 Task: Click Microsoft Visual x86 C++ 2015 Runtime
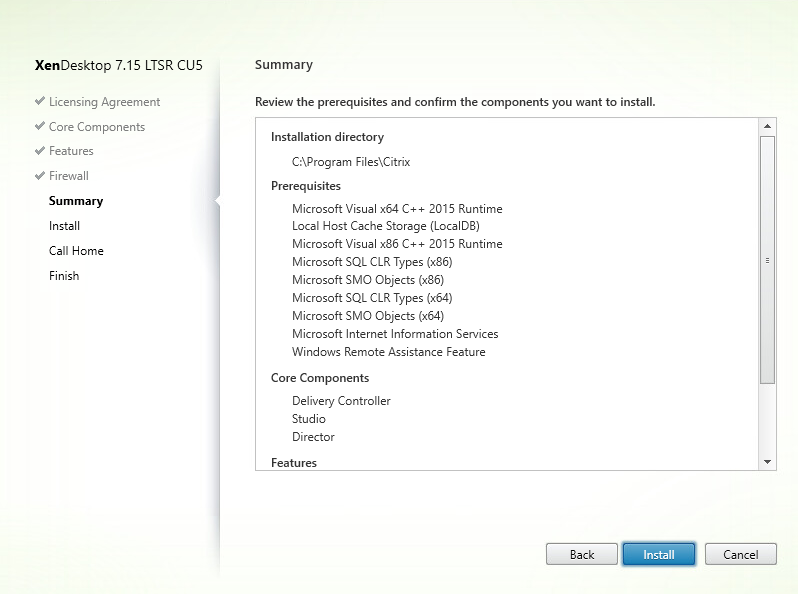pos(397,244)
